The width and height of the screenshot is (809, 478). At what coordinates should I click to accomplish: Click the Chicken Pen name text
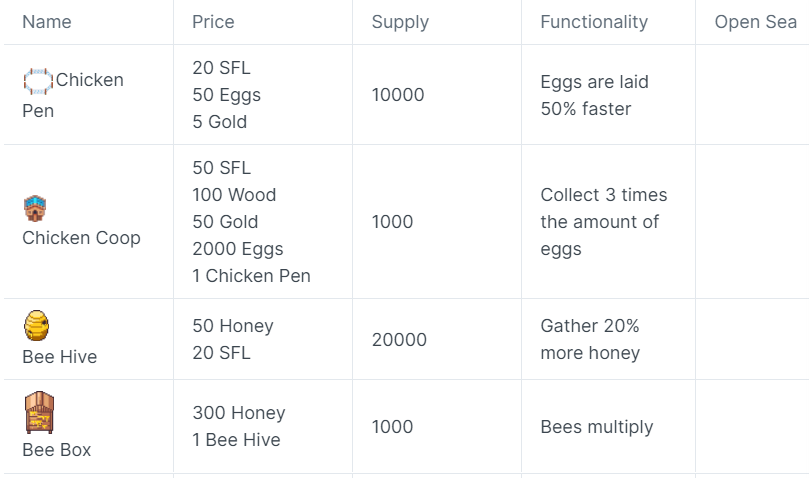73,95
